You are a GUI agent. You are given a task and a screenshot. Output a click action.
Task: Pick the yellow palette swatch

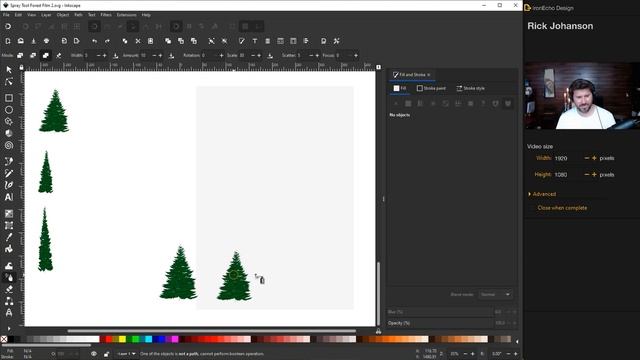[x=122, y=339]
